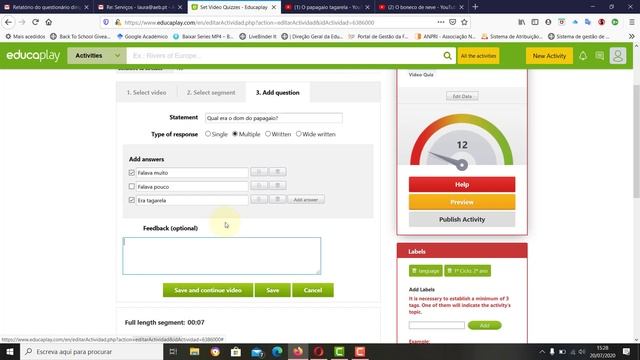Click the Statement text field

click(273, 118)
